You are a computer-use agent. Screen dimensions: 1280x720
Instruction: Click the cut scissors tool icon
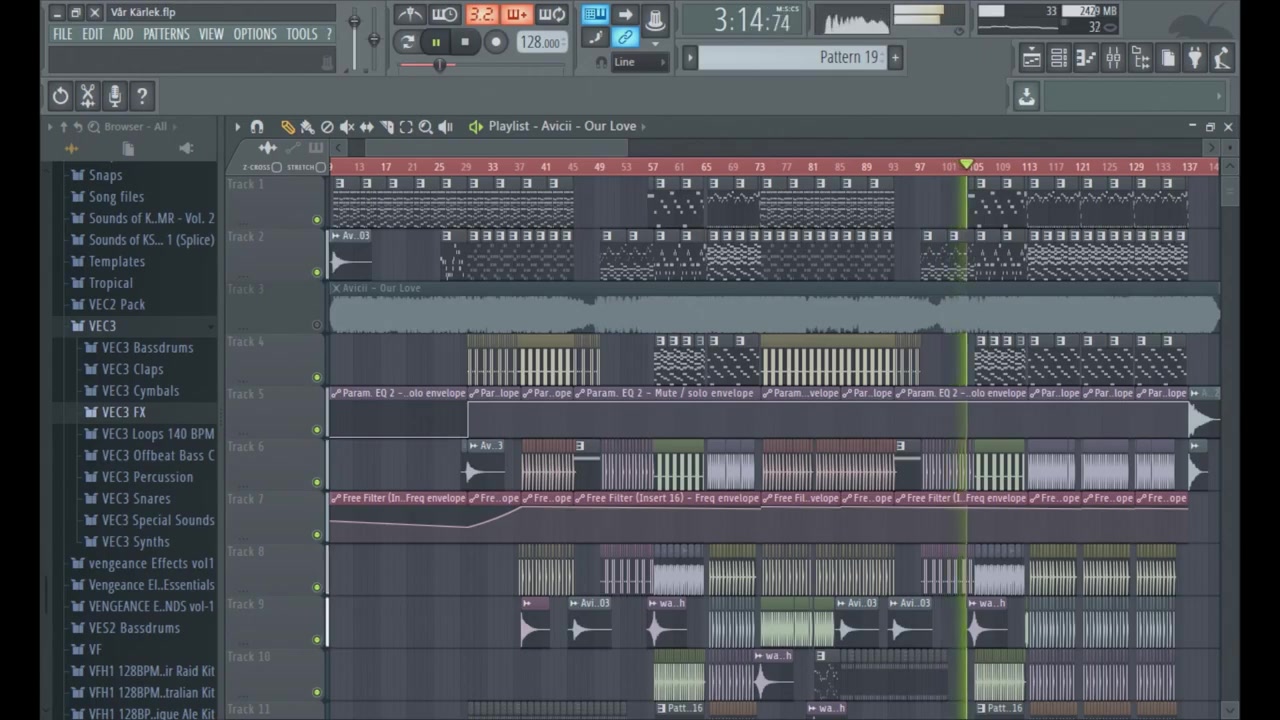pos(88,96)
